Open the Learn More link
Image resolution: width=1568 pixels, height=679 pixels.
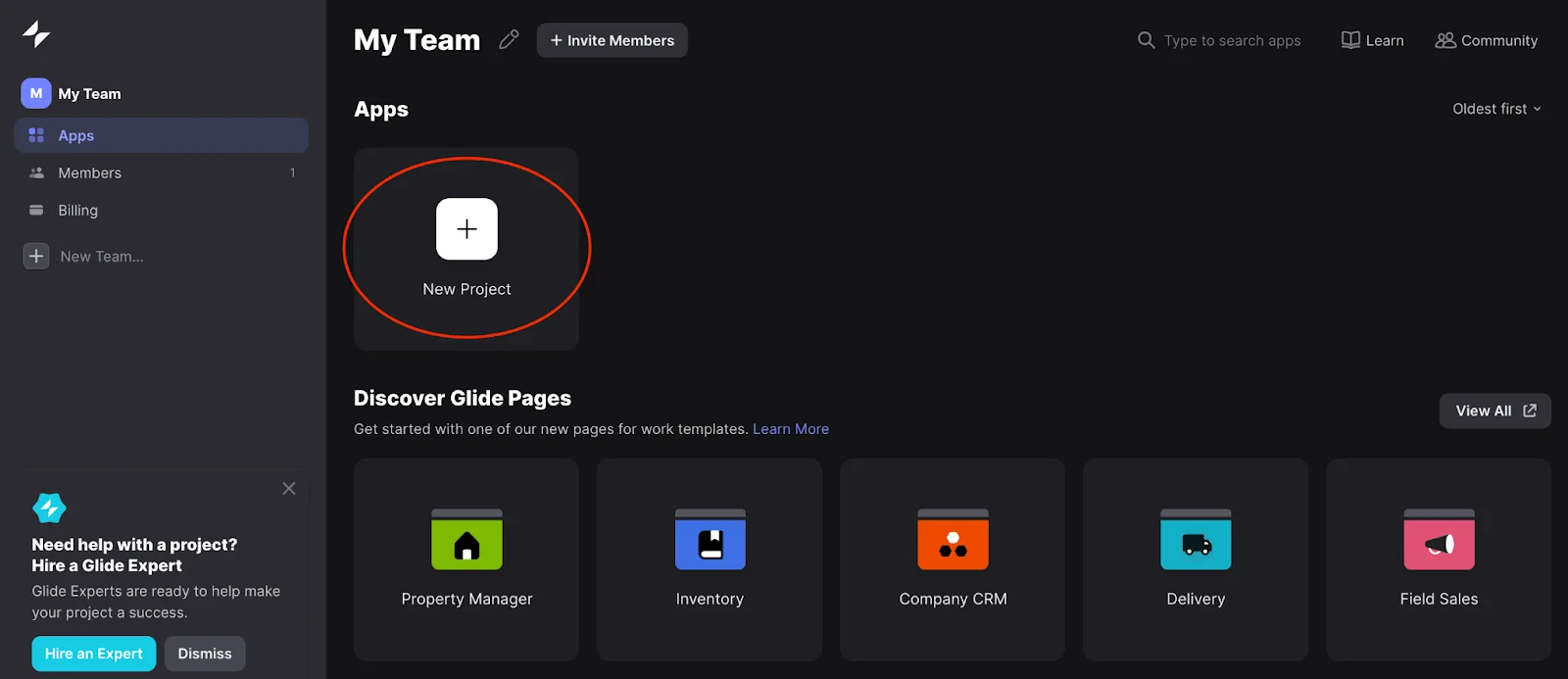click(x=791, y=429)
